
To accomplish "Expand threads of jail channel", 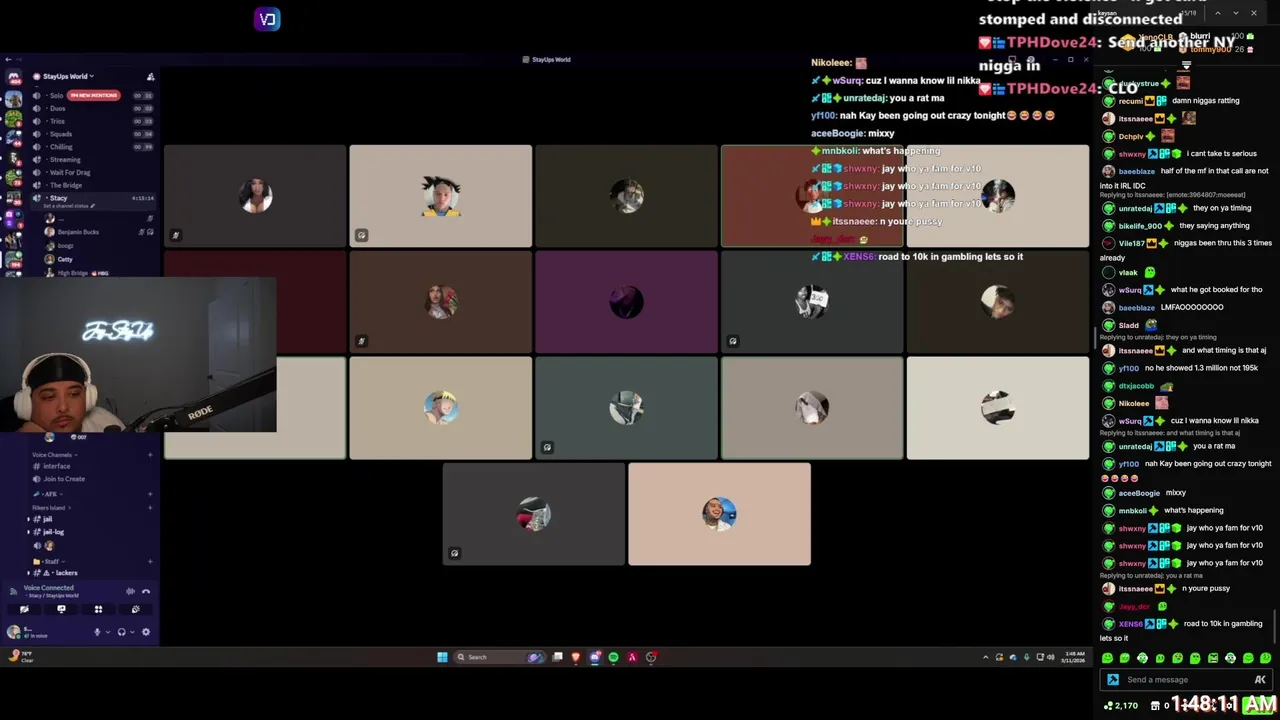I will tap(28, 519).
